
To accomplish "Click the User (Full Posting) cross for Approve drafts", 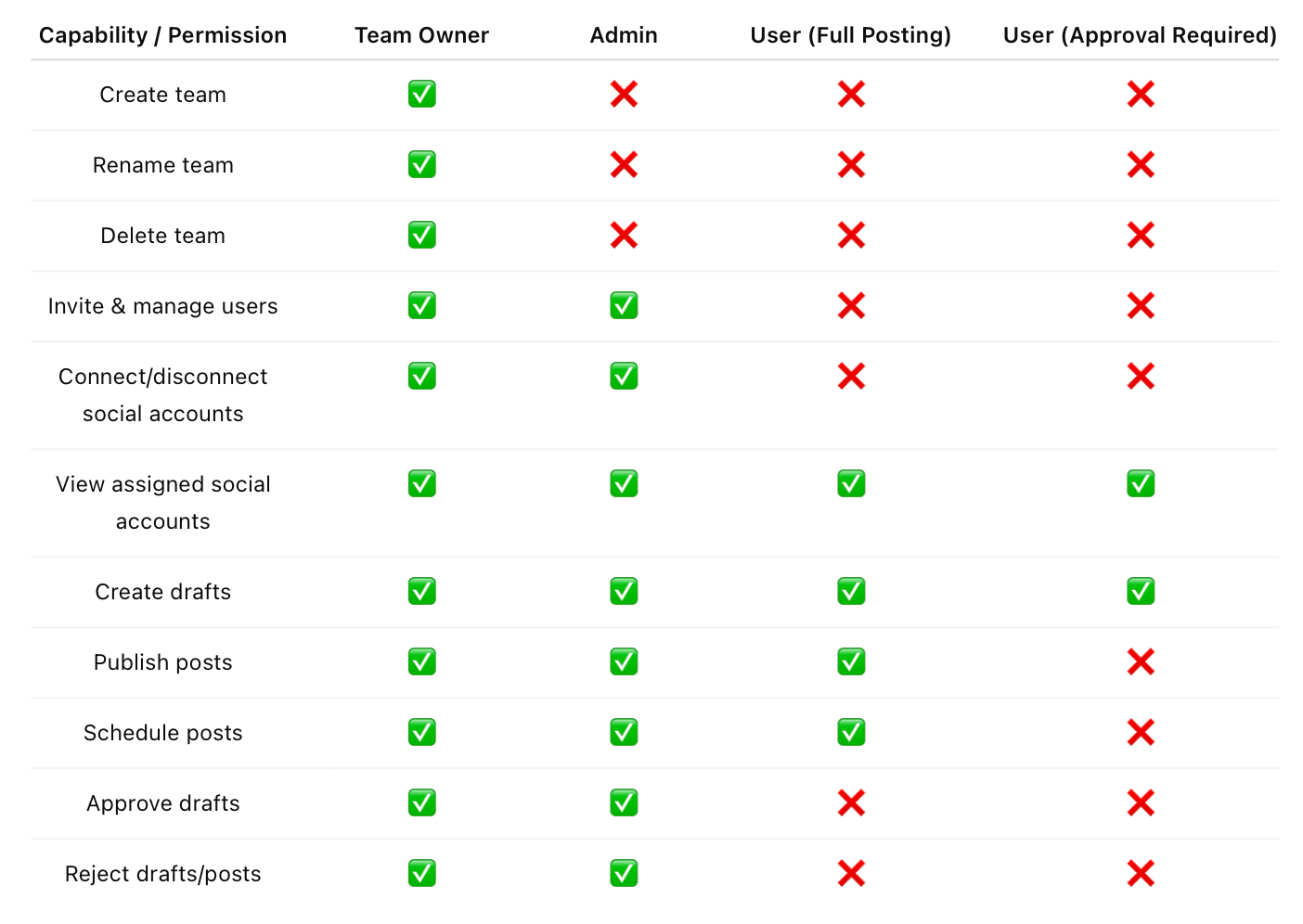I will pos(851,803).
